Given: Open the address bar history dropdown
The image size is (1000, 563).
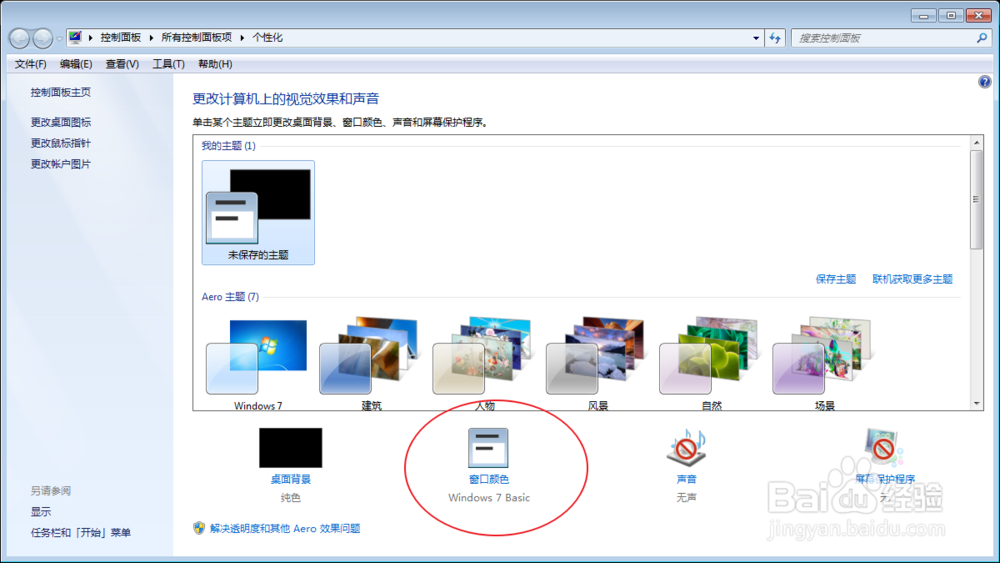Looking at the screenshot, I should click(756, 38).
